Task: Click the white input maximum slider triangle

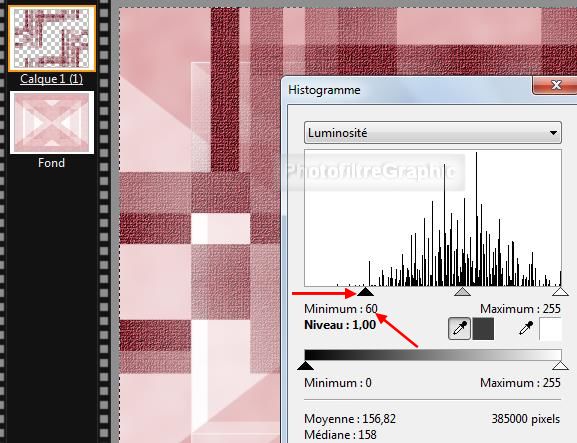Action: [x=560, y=292]
